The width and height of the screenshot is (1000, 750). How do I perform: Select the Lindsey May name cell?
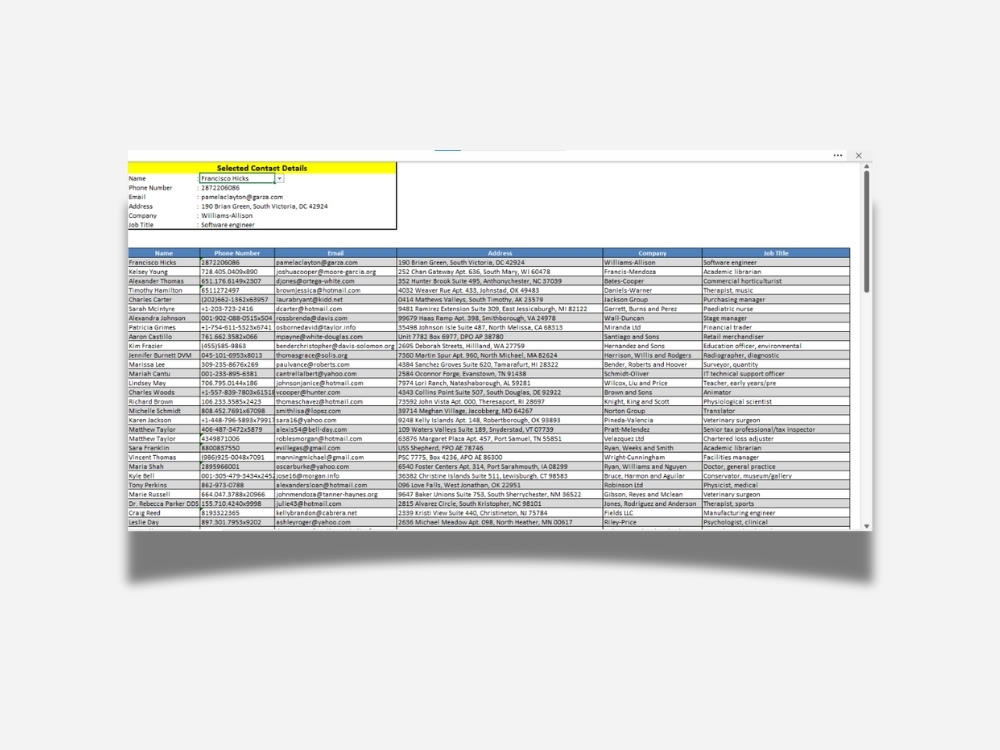(164, 383)
